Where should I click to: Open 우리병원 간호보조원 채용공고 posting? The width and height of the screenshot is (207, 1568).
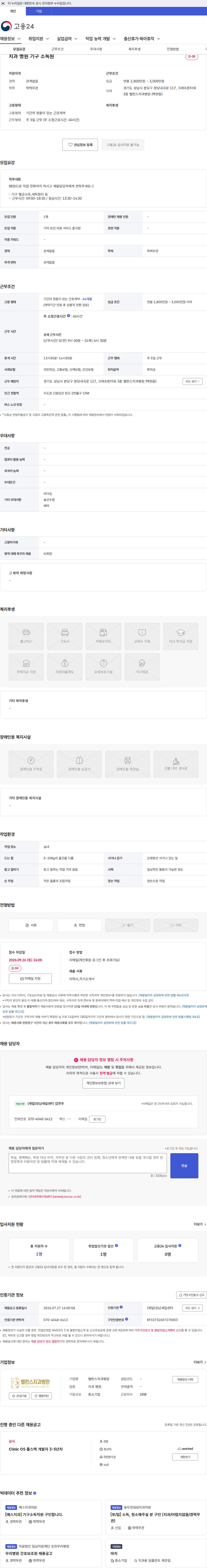pos(29,1553)
